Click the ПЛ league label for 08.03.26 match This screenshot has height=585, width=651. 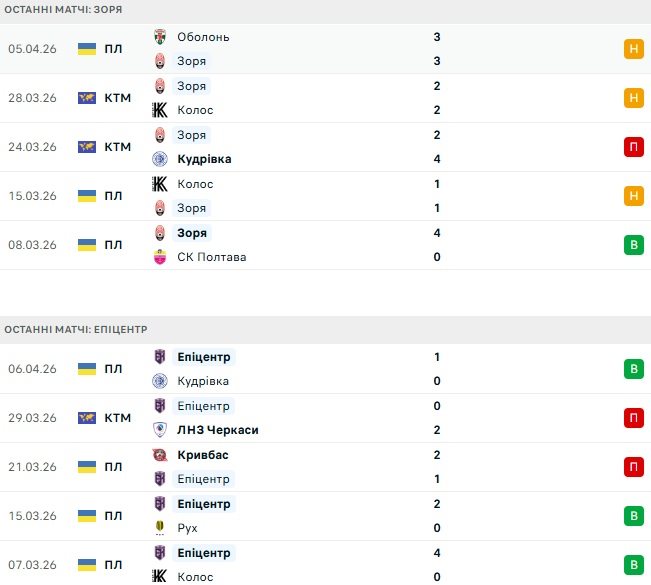click(x=113, y=245)
